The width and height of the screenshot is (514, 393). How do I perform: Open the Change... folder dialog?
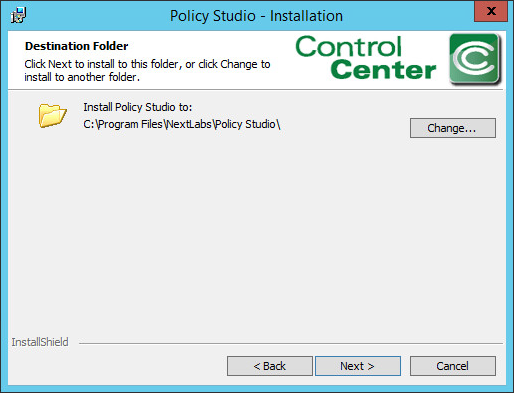(453, 128)
